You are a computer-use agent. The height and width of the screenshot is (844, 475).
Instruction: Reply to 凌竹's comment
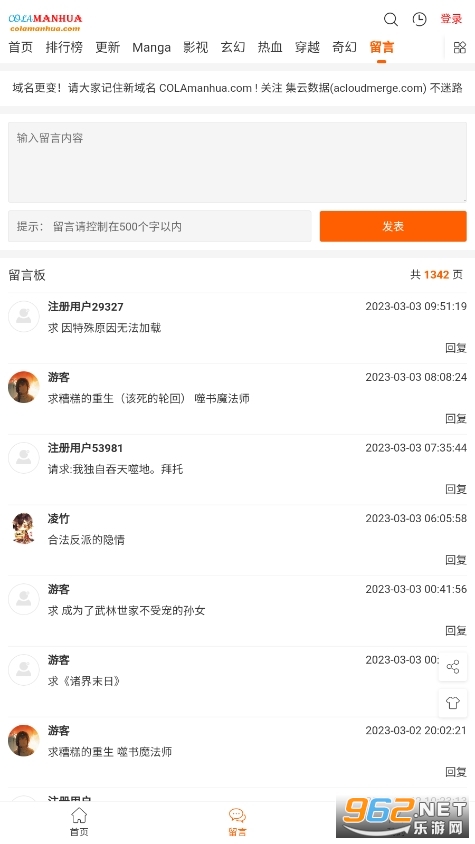coord(456,560)
